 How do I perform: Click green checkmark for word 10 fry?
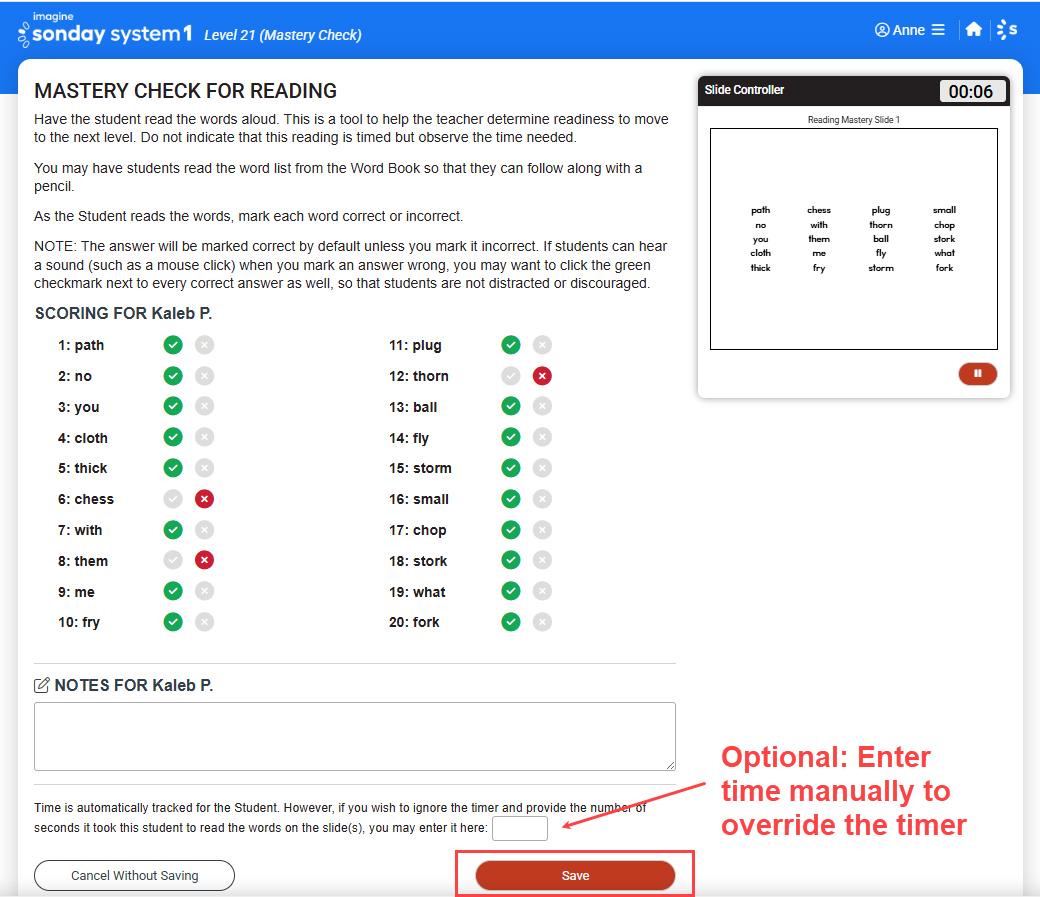[x=173, y=622]
